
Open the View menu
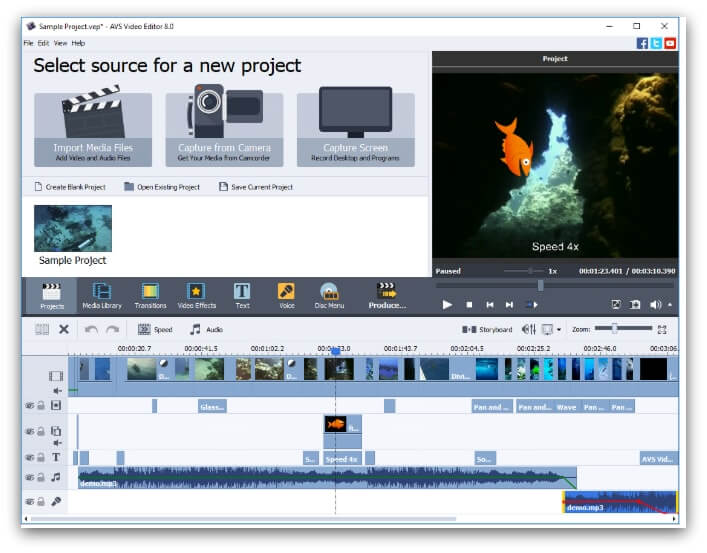[x=60, y=43]
